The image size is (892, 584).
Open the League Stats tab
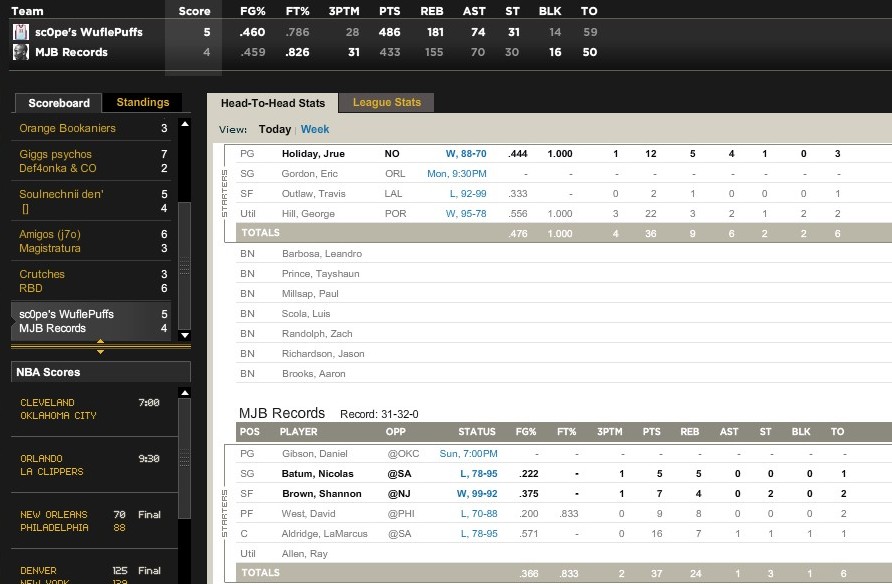(x=387, y=102)
